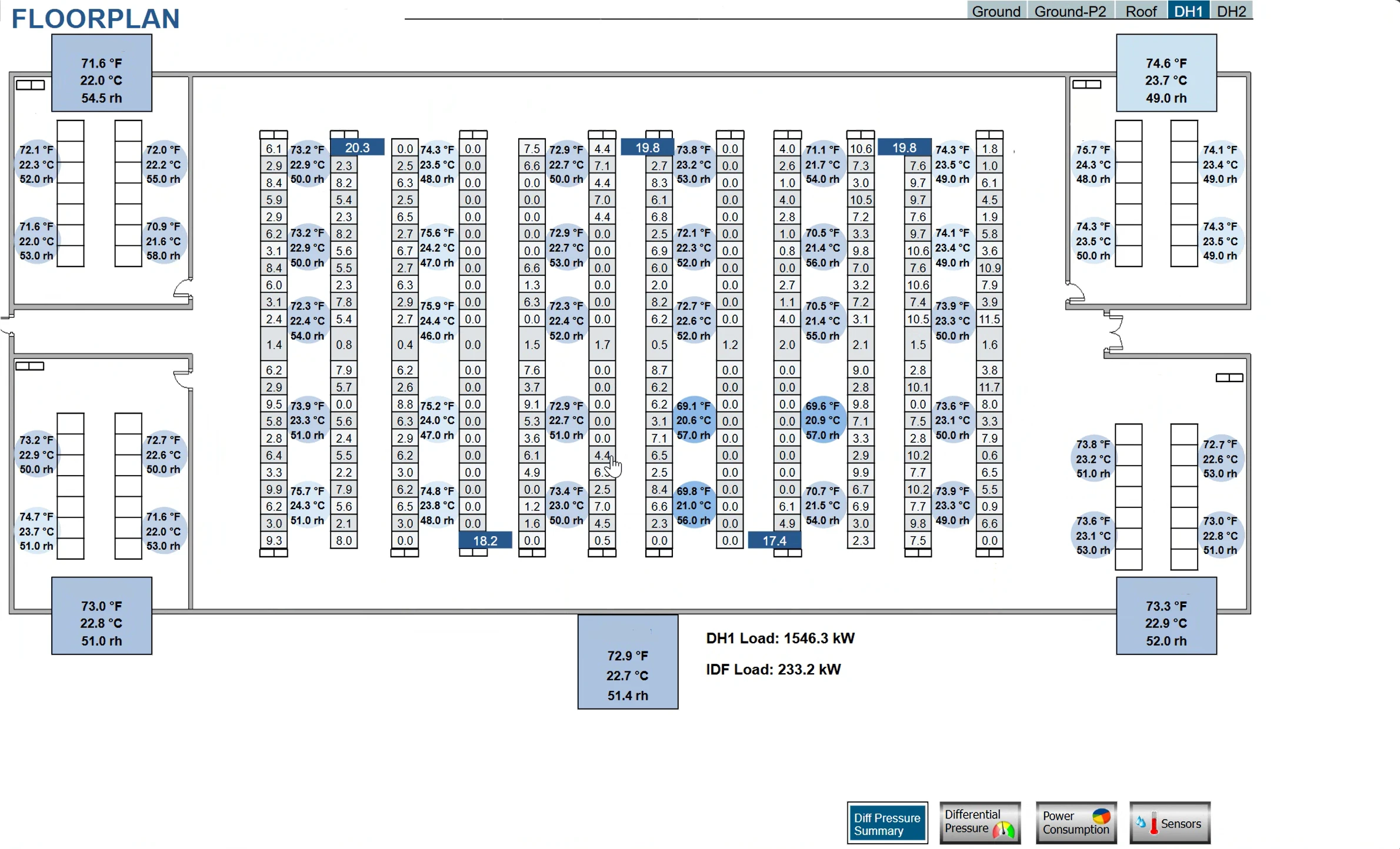Open the Ground floor tab
This screenshot has width=1400, height=849.
996,11
